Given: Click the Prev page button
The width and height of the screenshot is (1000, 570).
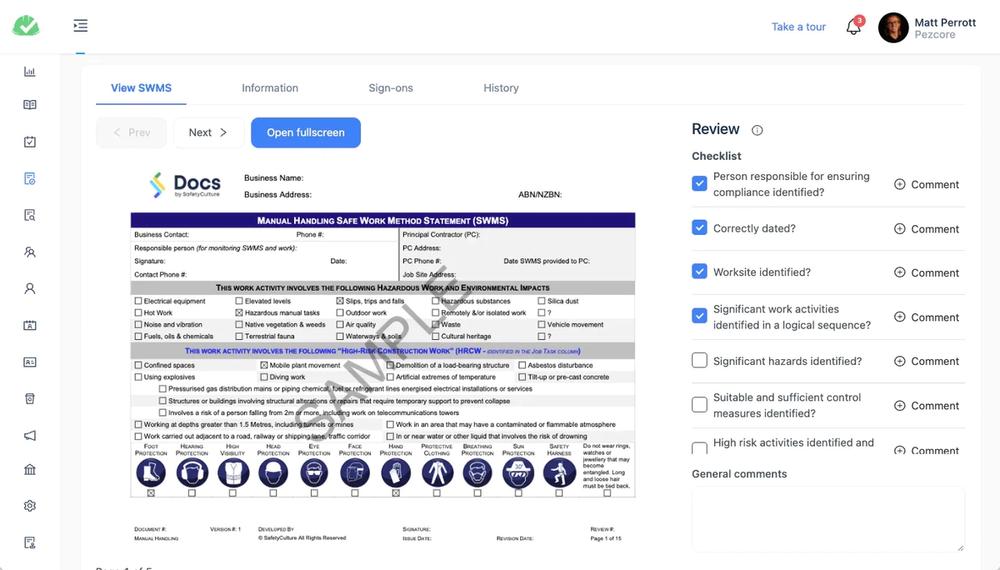Looking at the screenshot, I should pyautogui.click(x=131, y=133).
